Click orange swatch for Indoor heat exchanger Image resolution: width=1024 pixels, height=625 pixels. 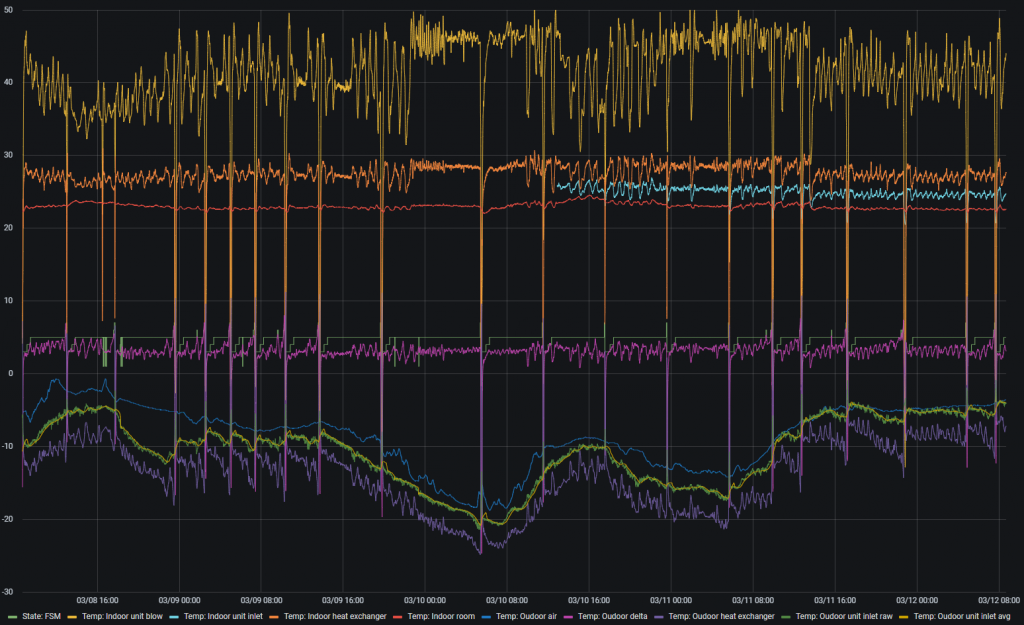click(276, 616)
